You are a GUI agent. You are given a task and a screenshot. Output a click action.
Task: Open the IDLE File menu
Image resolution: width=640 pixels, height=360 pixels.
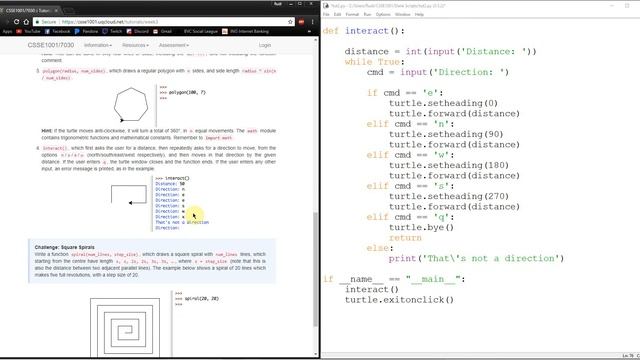click(x=326, y=14)
